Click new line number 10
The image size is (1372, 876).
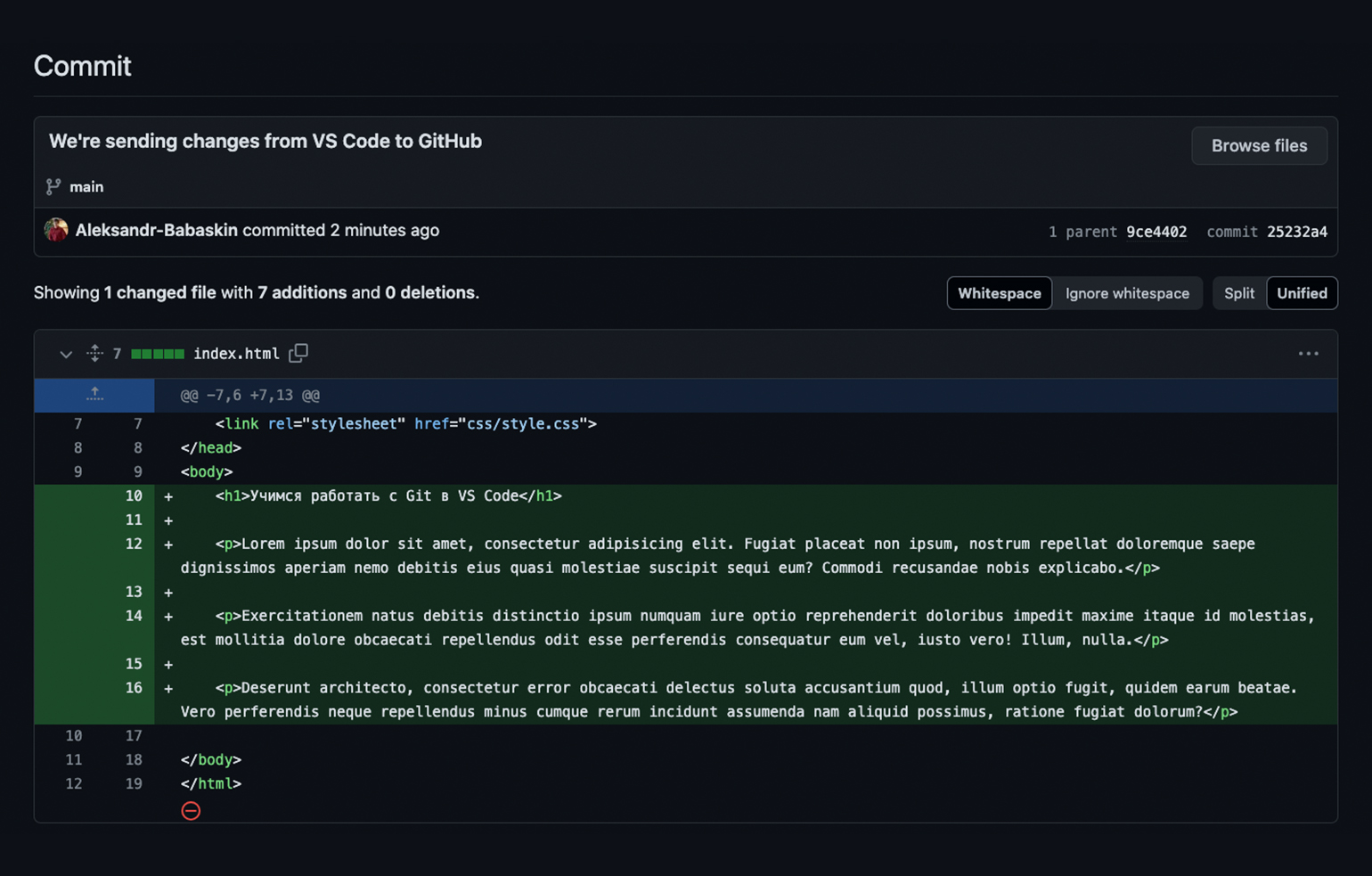pyautogui.click(x=134, y=495)
